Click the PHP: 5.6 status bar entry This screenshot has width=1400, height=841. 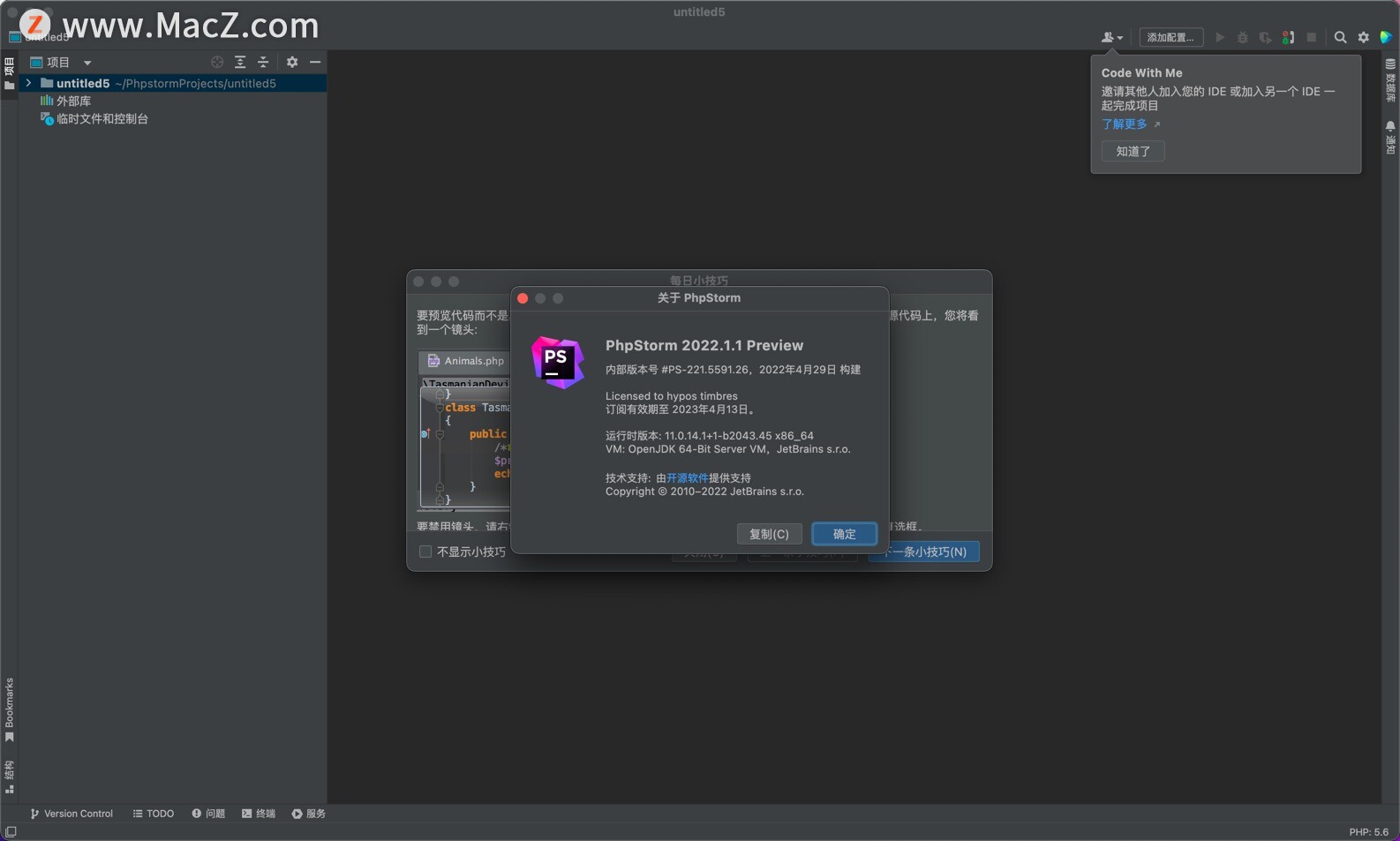click(1368, 832)
